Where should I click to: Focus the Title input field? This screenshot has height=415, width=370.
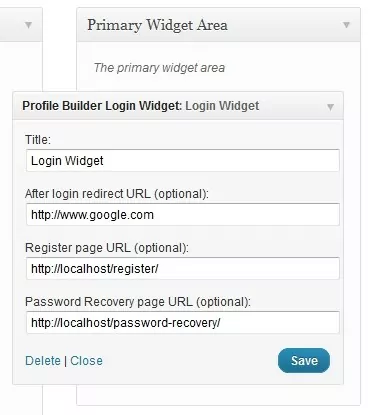click(183, 161)
